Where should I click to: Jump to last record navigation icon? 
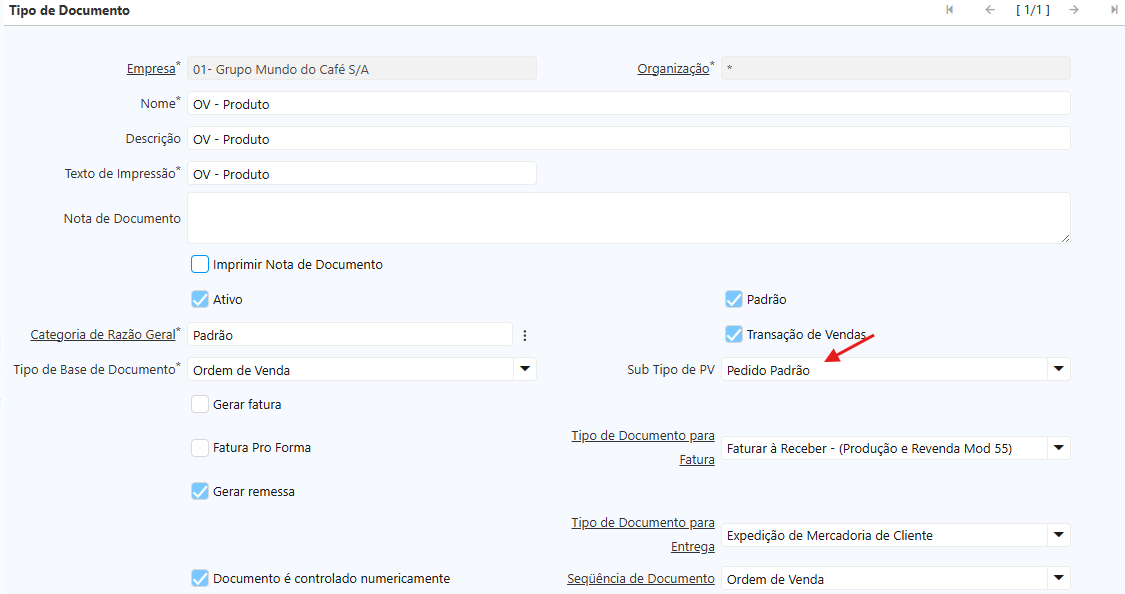[1114, 10]
